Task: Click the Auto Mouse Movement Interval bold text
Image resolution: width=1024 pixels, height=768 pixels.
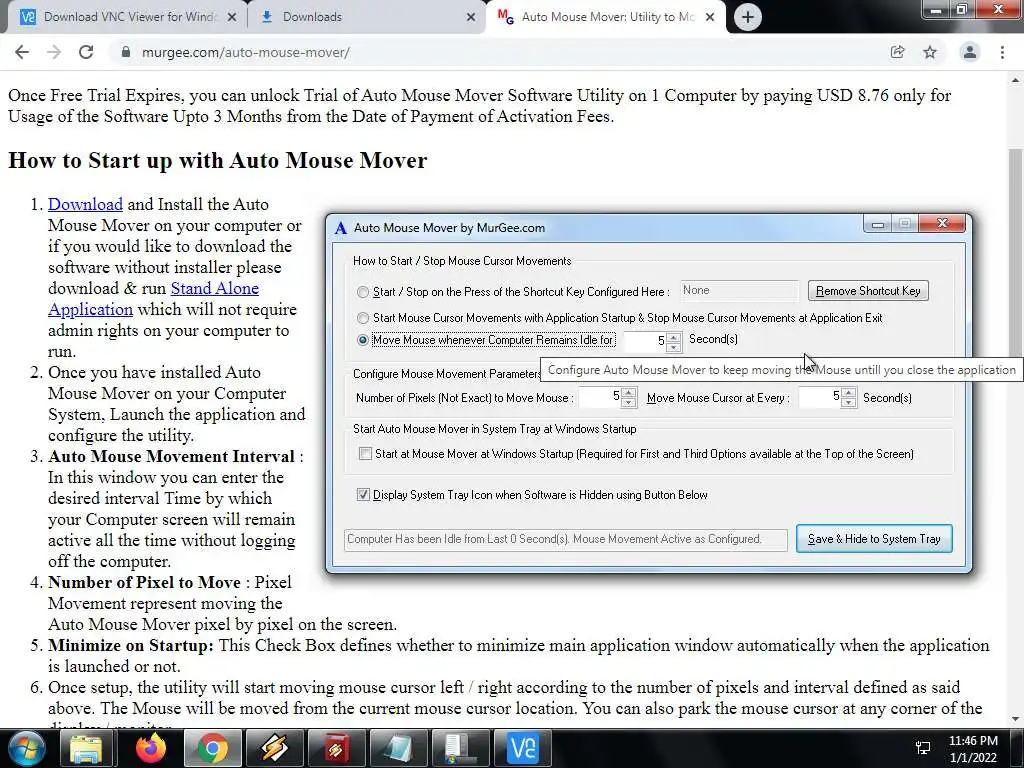Action: pyautogui.click(x=171, y=456)
